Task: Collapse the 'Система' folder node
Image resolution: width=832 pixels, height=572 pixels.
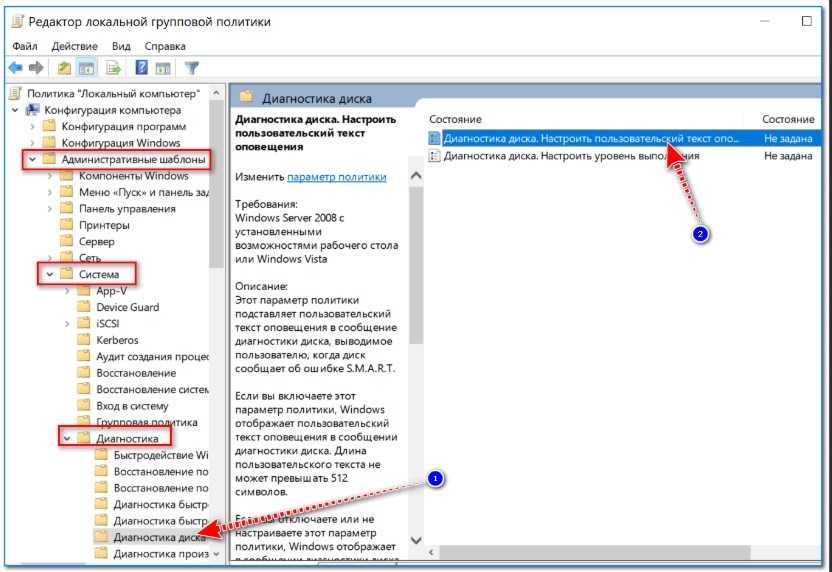Action: pyautogui.click(x=49, y=274)
